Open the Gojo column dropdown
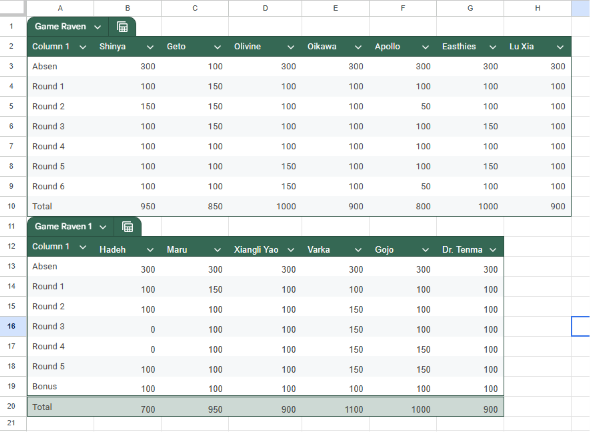Screen dimensions: 590x432 point(425,250)
